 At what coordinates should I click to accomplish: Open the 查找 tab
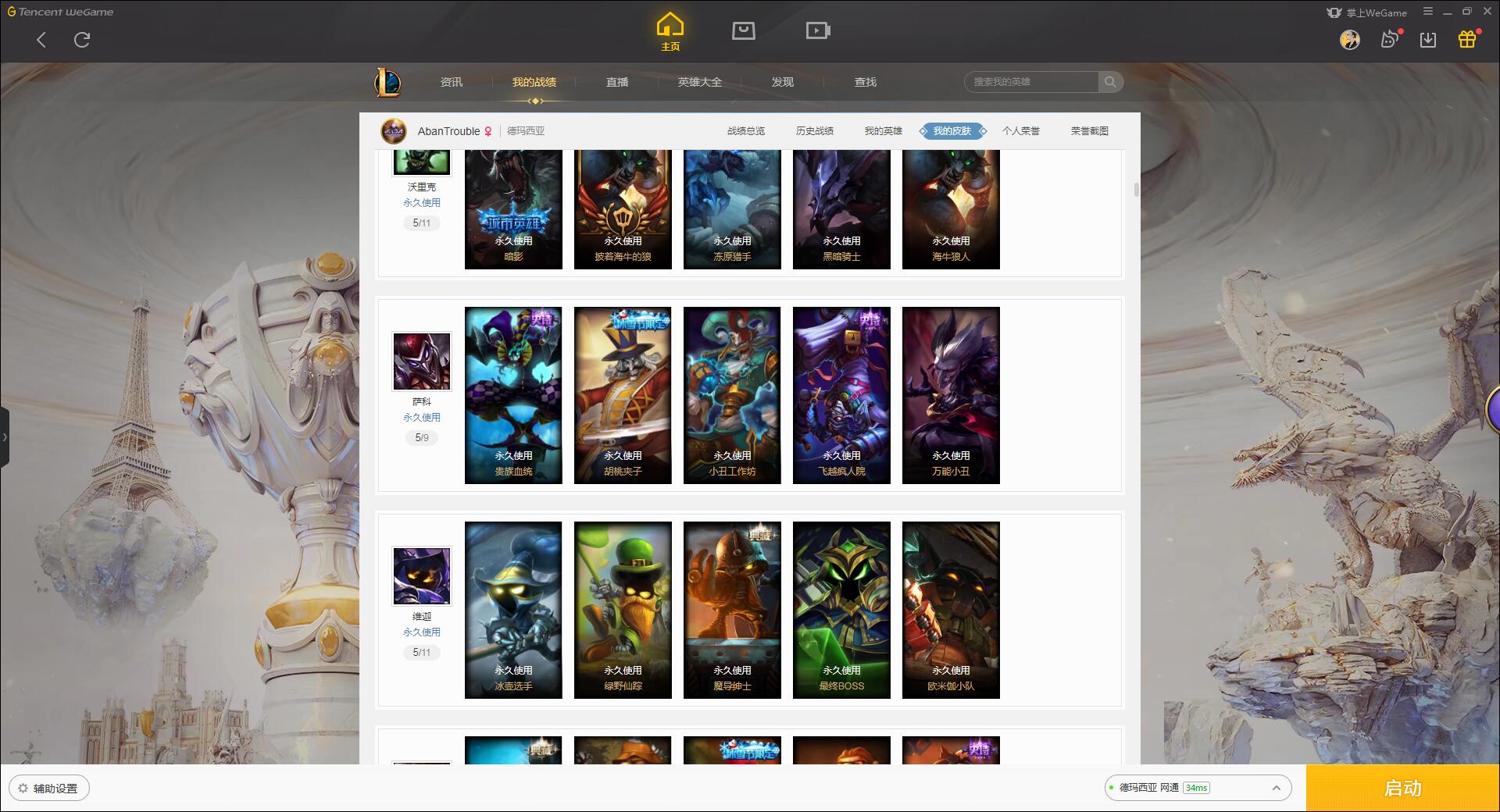tap(866, 82)
